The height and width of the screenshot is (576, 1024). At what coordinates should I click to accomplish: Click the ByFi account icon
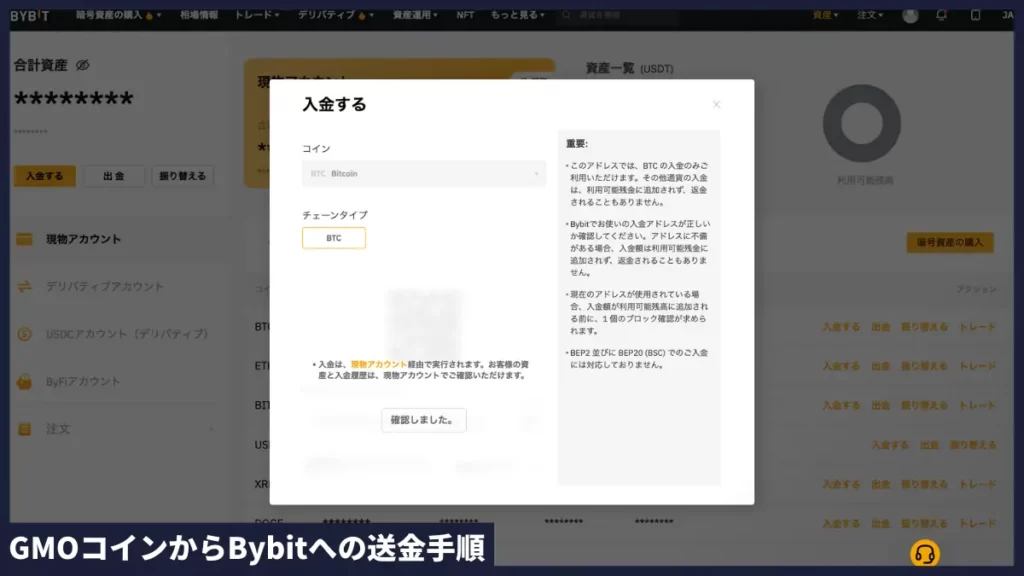coord(24,381)
